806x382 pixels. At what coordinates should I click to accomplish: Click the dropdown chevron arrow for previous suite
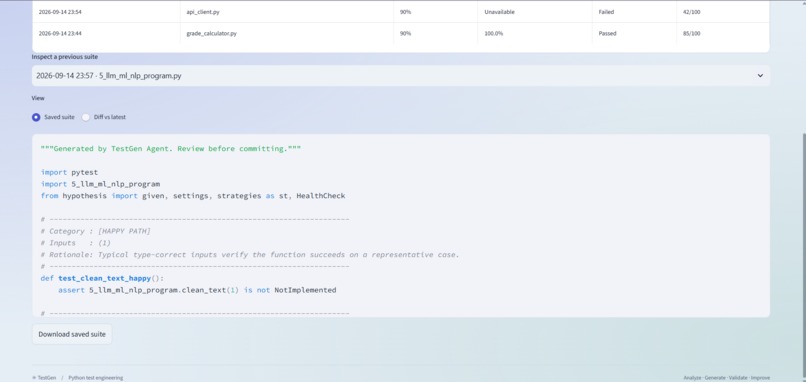[760, 76]
